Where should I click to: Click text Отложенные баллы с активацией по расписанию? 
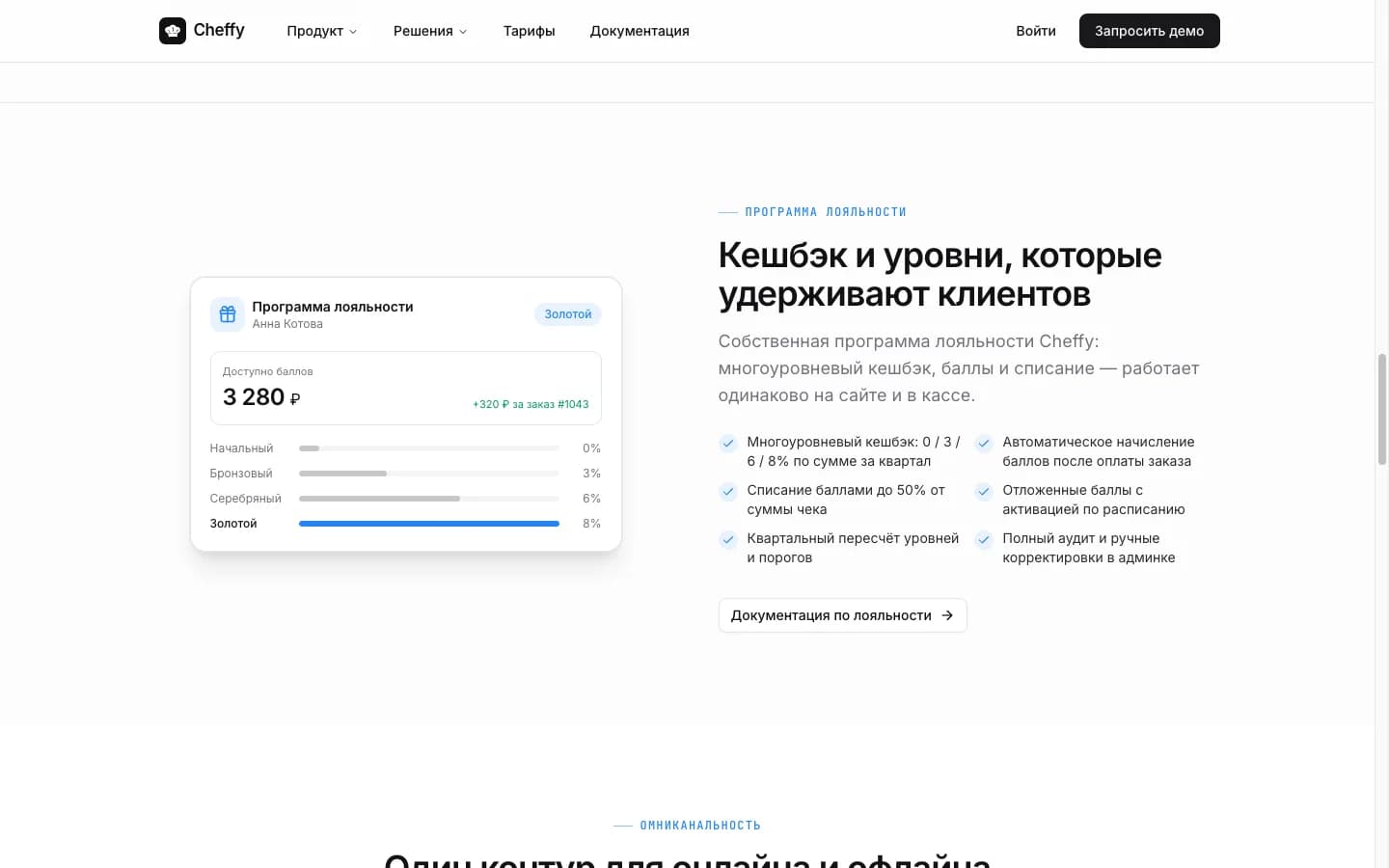coord(1094,500)
